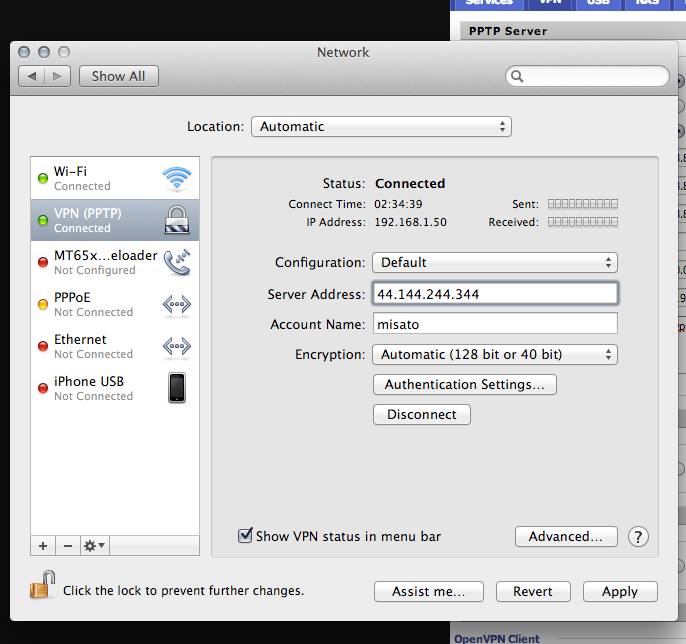Click the Received traffic indicator bar

(583, 222)
